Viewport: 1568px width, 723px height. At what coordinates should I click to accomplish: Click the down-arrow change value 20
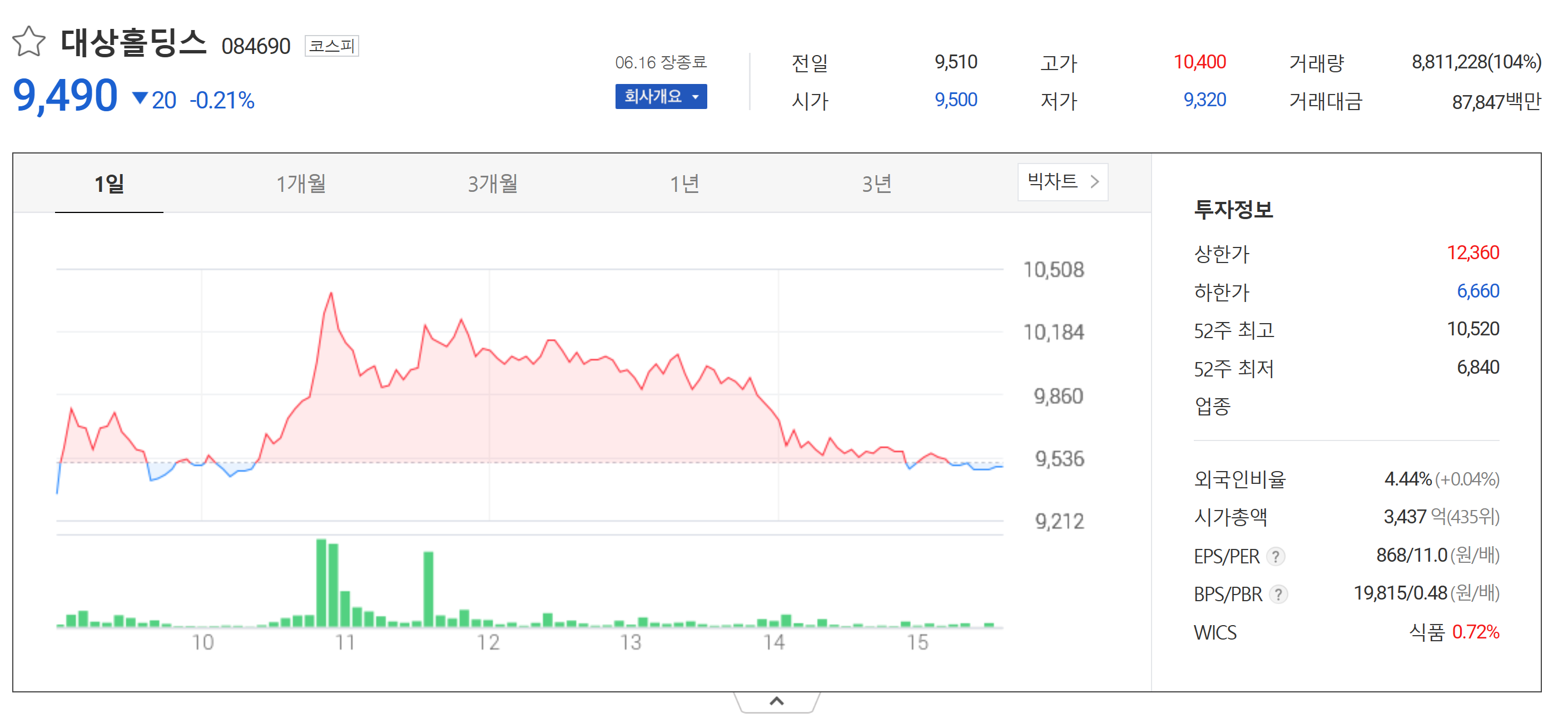[x=155, y=100]
